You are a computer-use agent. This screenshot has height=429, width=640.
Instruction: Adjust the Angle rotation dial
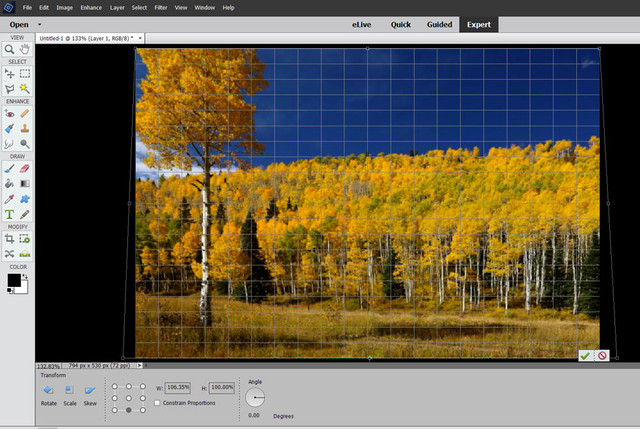click(x=255, y=397)
